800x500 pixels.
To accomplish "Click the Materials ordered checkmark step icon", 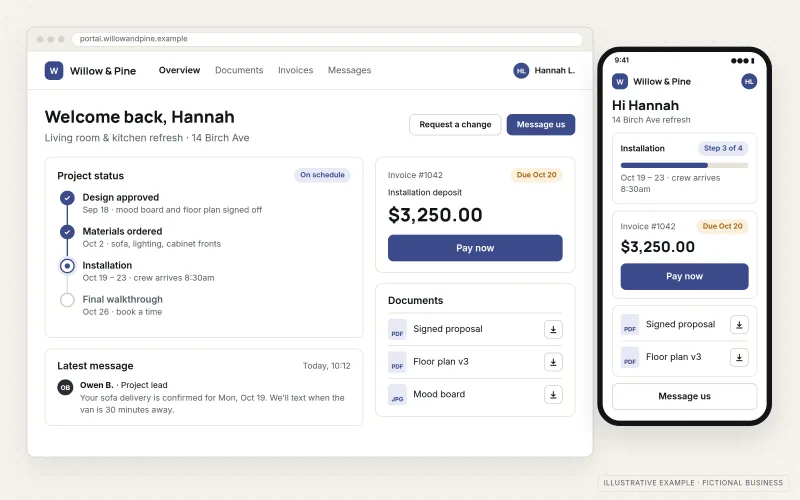I will pyautogui.click(x=67, y=232).
